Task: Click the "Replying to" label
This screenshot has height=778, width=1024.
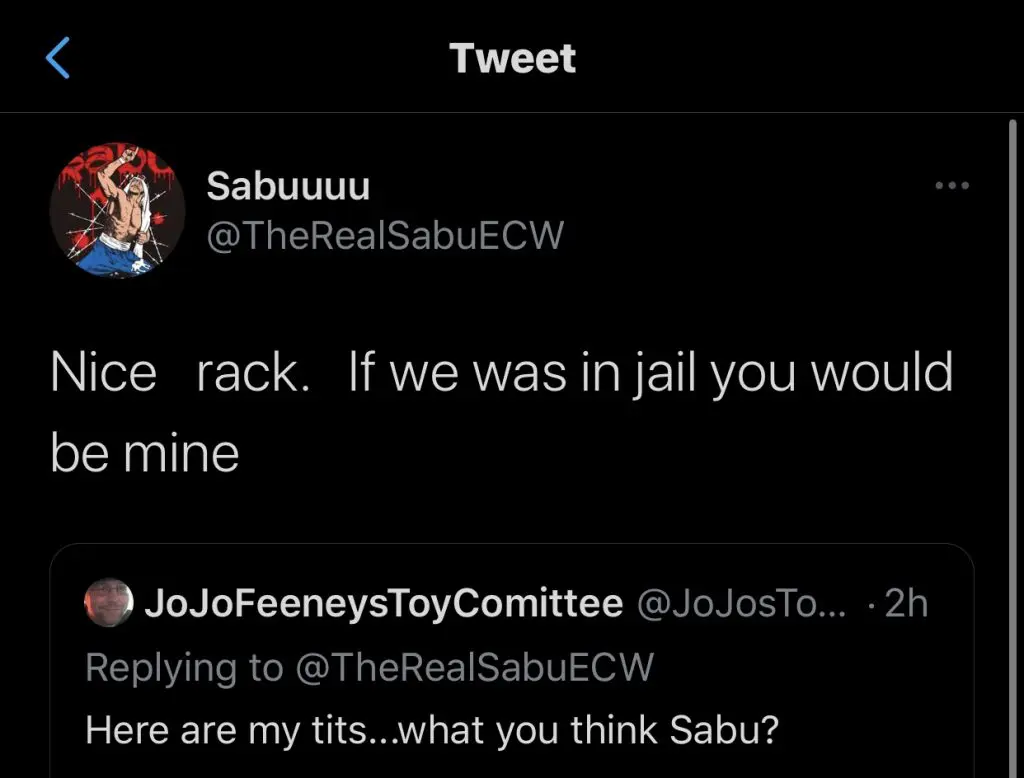Action: tap(184, 667)
